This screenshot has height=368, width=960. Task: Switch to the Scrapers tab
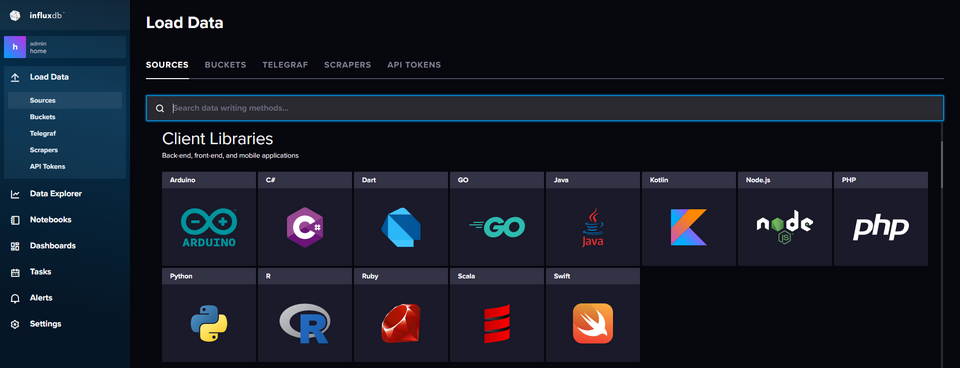pyautogui.click(x=348, y=65)
